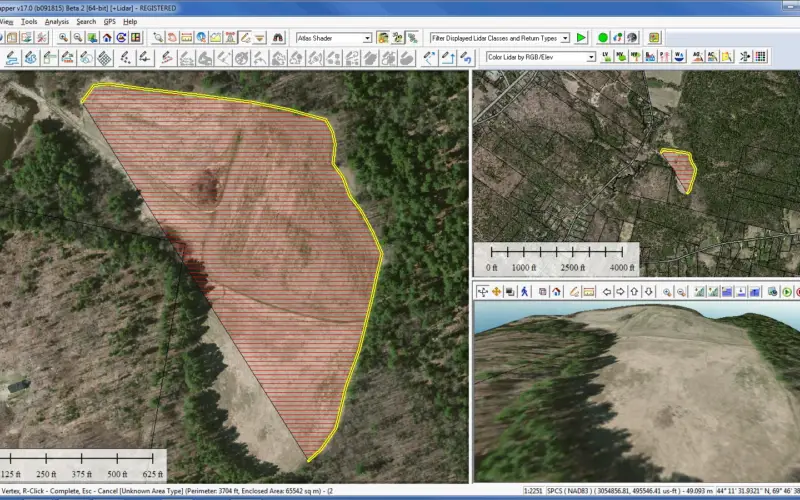Click the home view icon in 3D toolbar
The image size is (800, 500).
(557, 292)
